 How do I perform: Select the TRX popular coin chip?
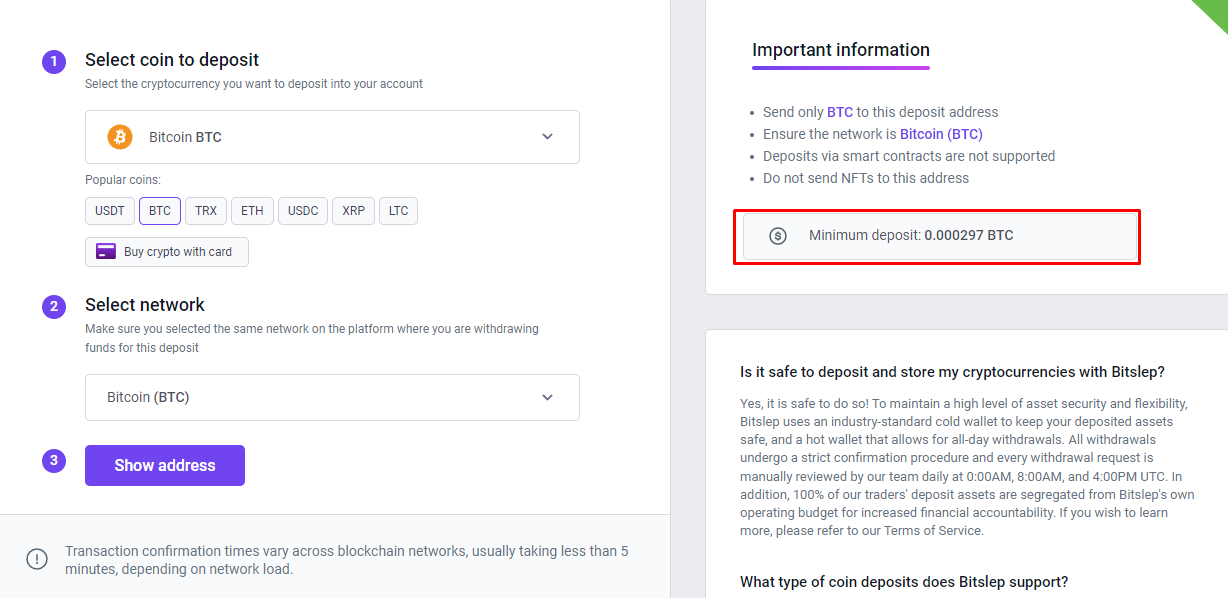[206, 211]
